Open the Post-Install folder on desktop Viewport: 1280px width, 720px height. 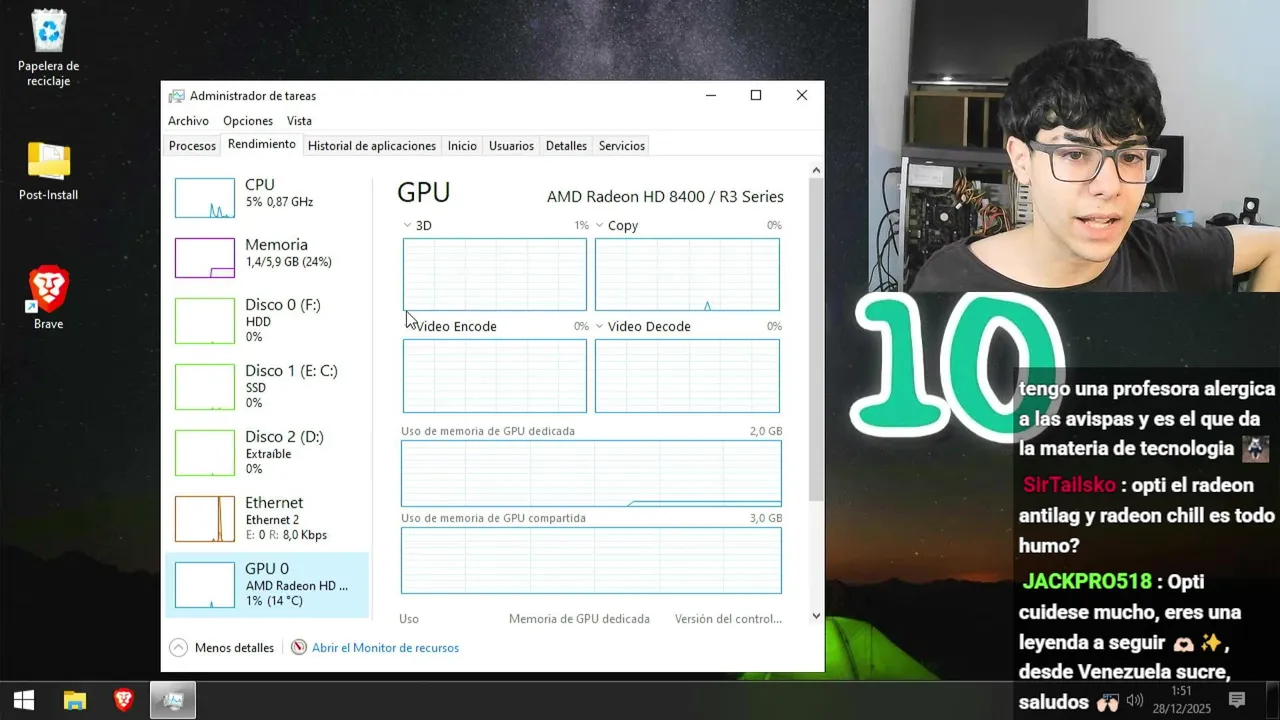coord(48,171)
